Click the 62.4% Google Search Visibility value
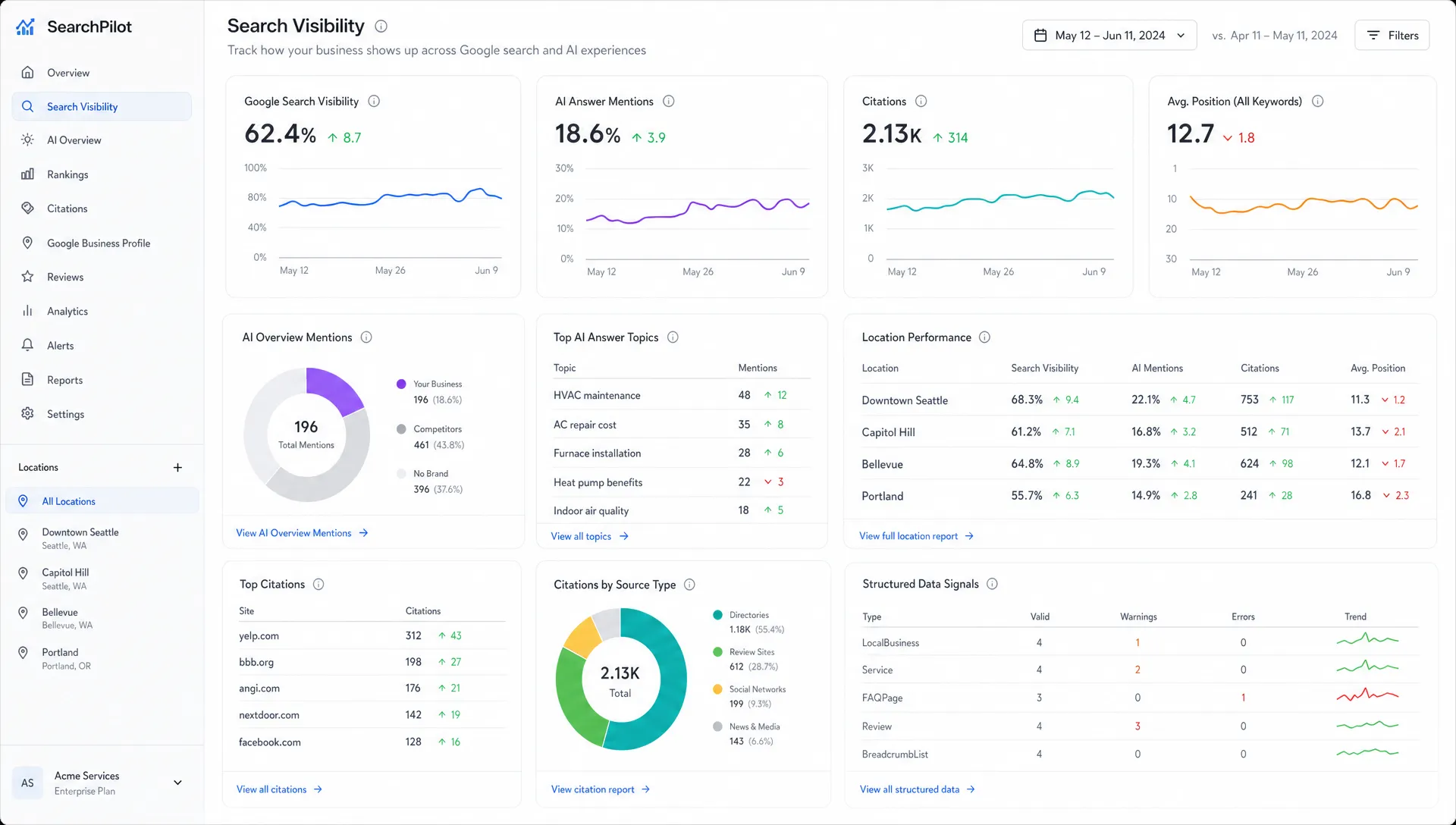Image resolution: width=1456 pixels, height=825 pixels. 281,134
